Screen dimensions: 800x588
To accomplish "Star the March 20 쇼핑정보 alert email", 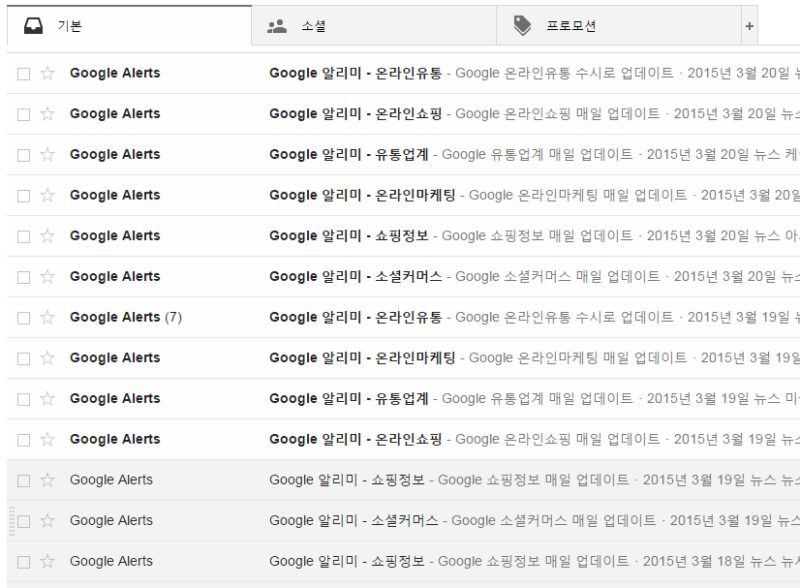I will pyautogui.click(x=47, y=236).
